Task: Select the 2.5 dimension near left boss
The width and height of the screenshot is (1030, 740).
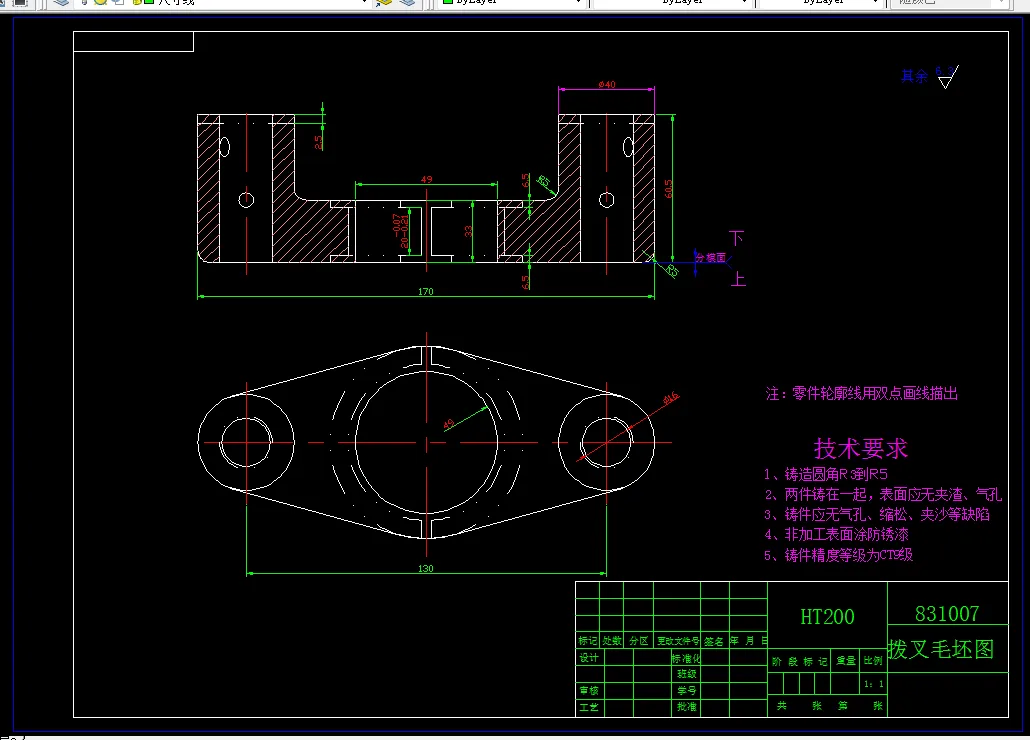Action: point(318,142)
